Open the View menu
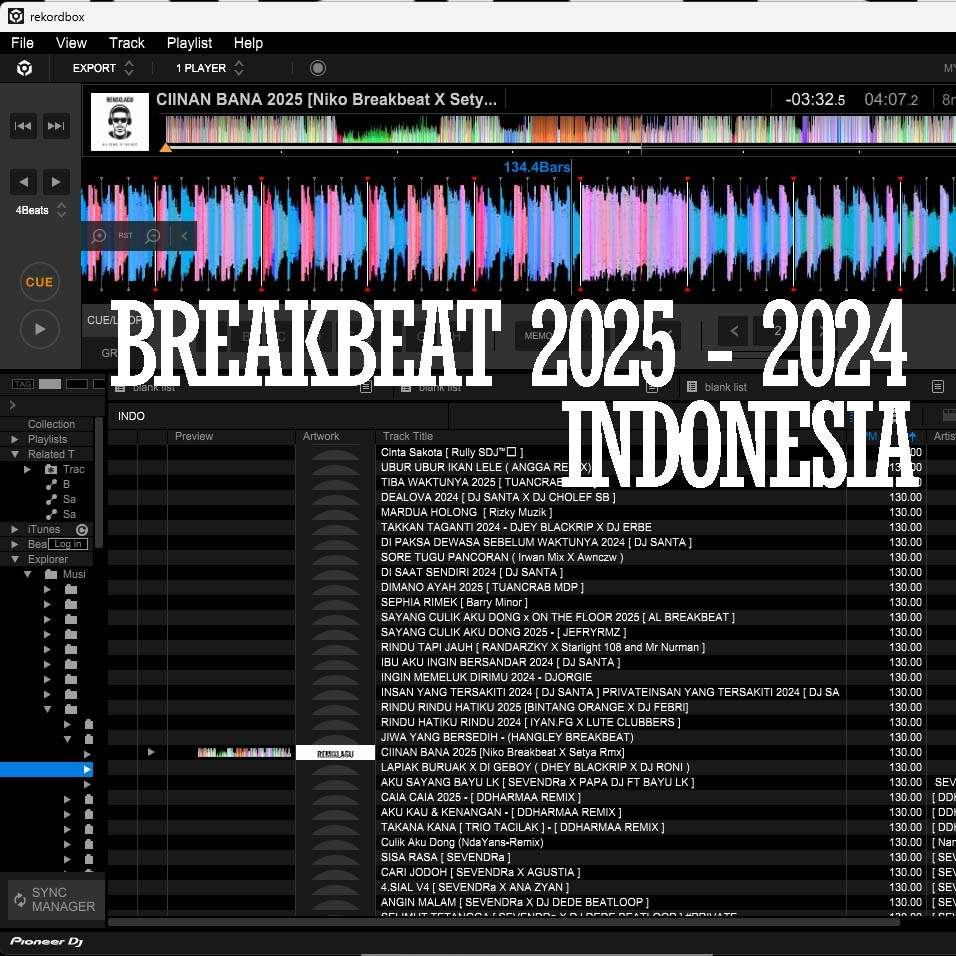Viewport: 956px width, 956px height. (x=71, y=43)
